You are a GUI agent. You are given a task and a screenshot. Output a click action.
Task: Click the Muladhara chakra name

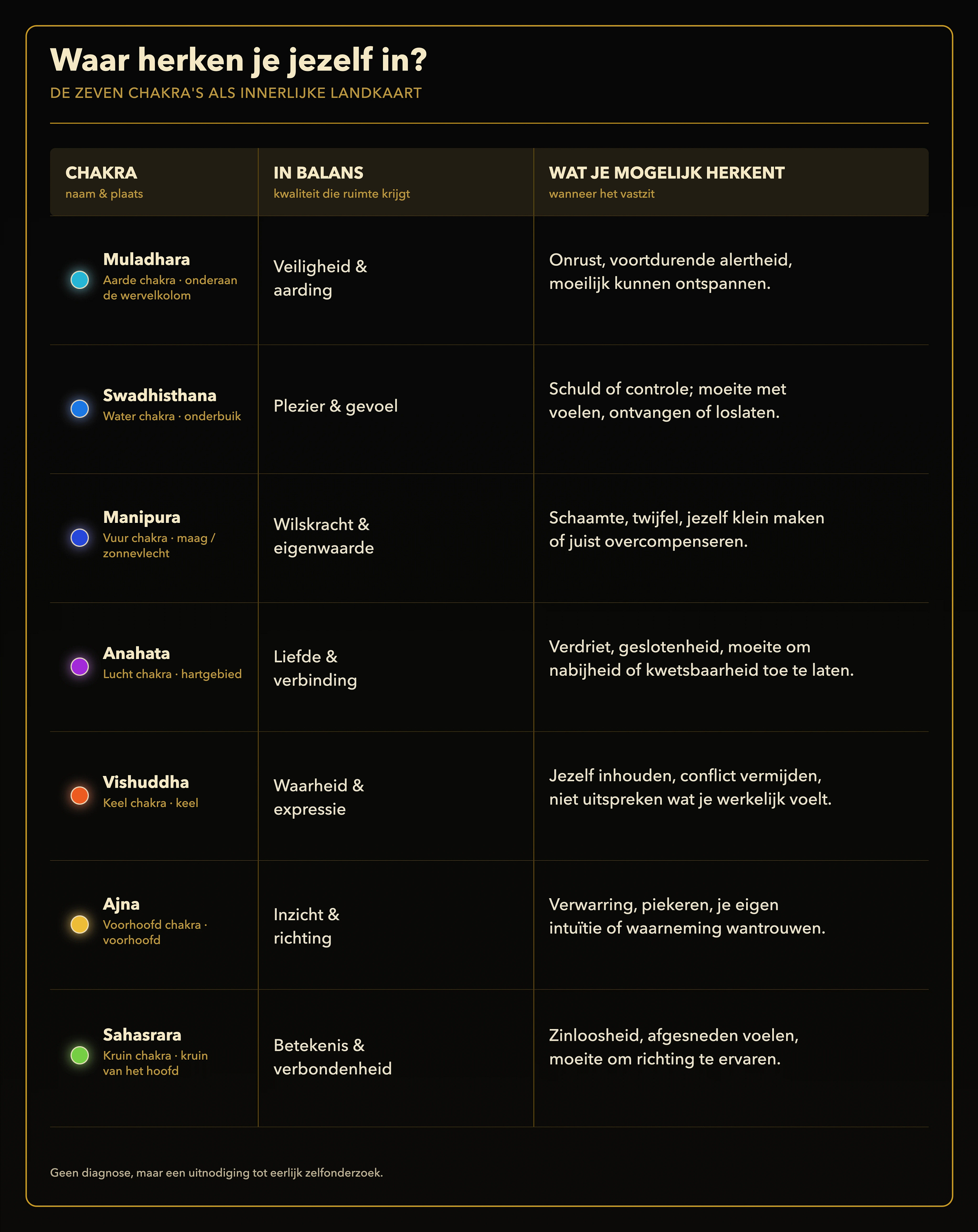pyautogui.click(x=147, y=260)
